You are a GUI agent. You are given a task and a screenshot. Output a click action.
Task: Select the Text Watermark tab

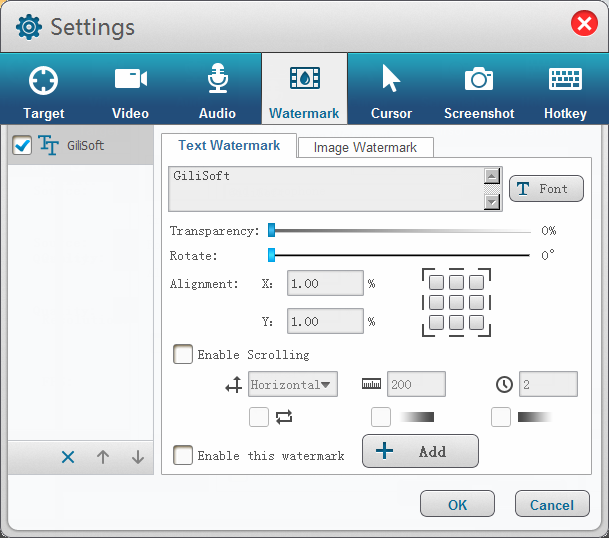coord(229,146)
